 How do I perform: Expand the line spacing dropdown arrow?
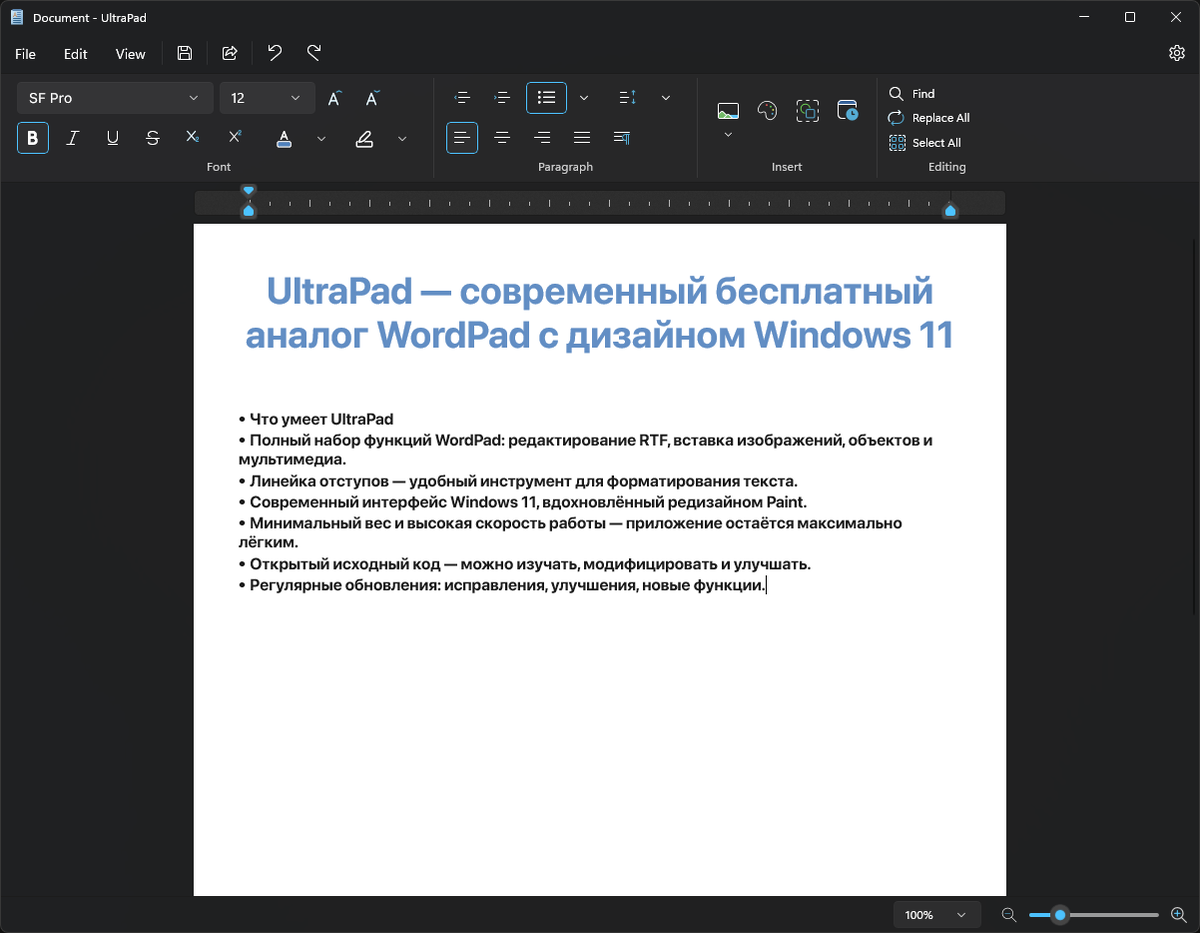(666, 98)
